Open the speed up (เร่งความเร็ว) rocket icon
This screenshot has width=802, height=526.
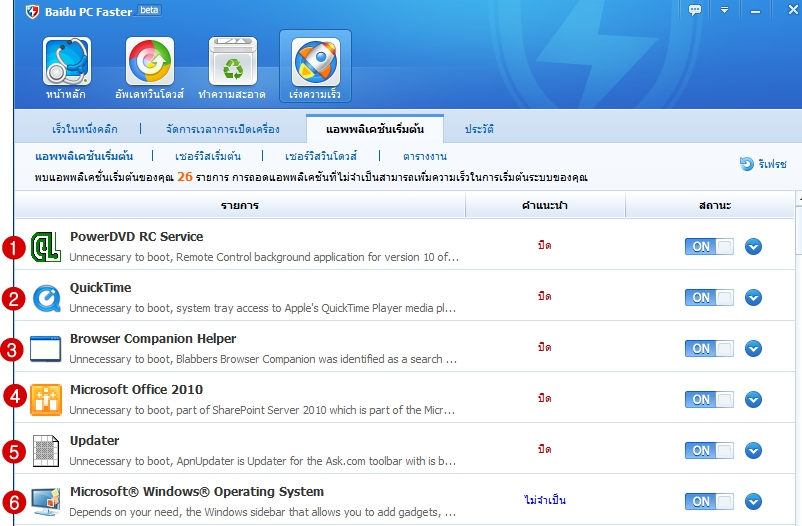click(x=316, y=61)
